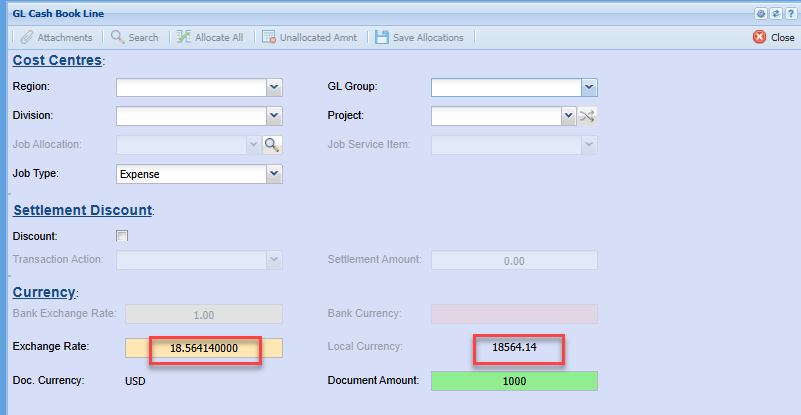
Task: Click inside the Project combo box
Action: pyautogui.click(x=497, y=116)
